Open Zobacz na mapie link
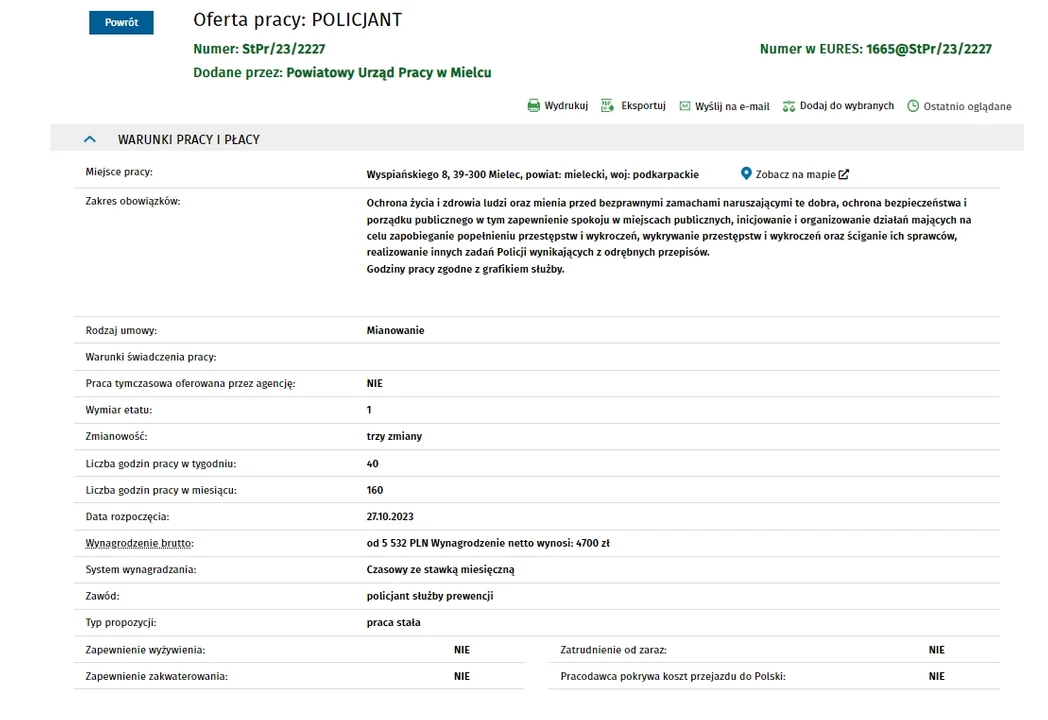The width and height of the screenshot is (1048, 720). click(x=795, y=174)
